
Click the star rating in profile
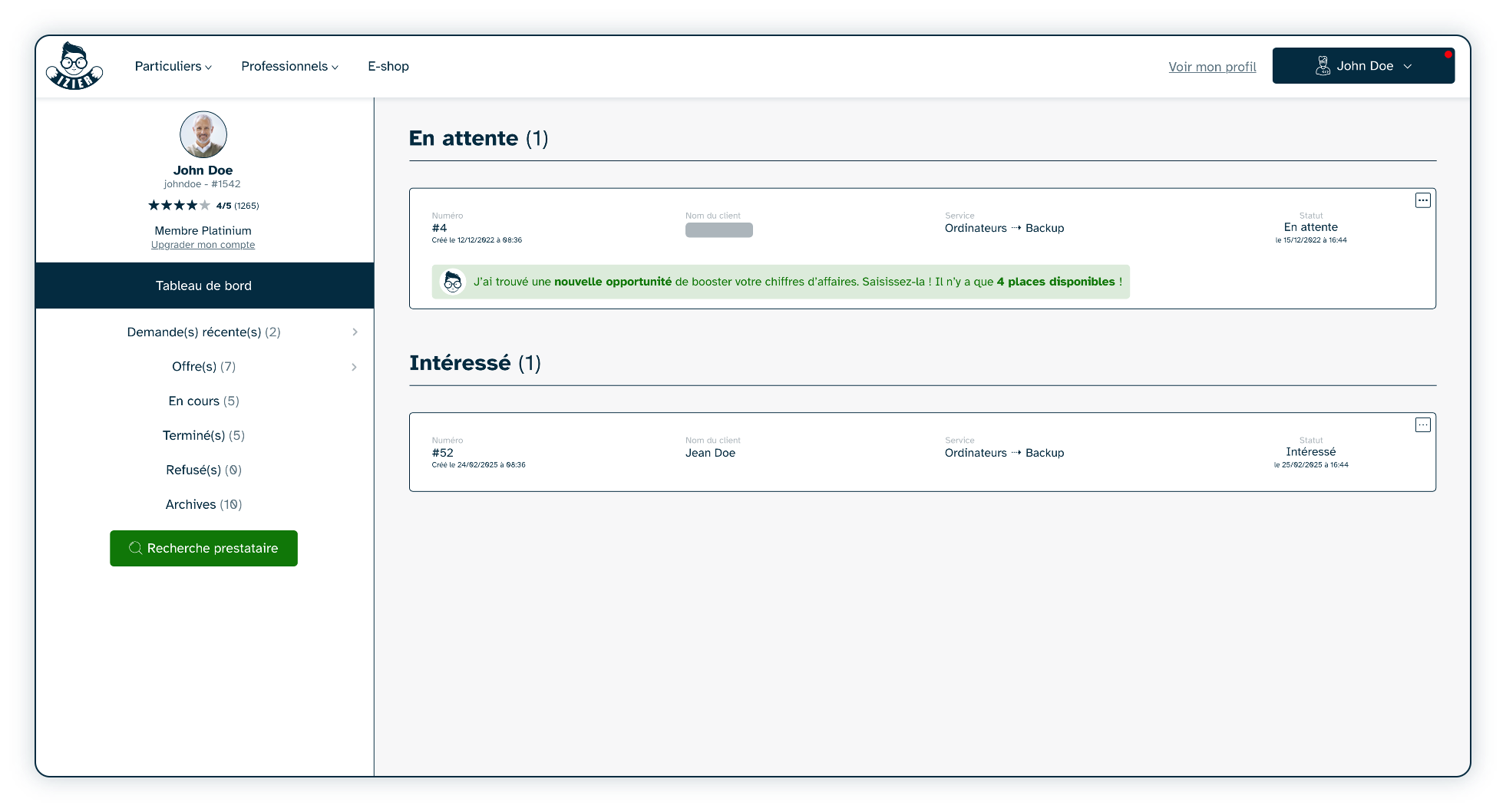coord(179,206)
